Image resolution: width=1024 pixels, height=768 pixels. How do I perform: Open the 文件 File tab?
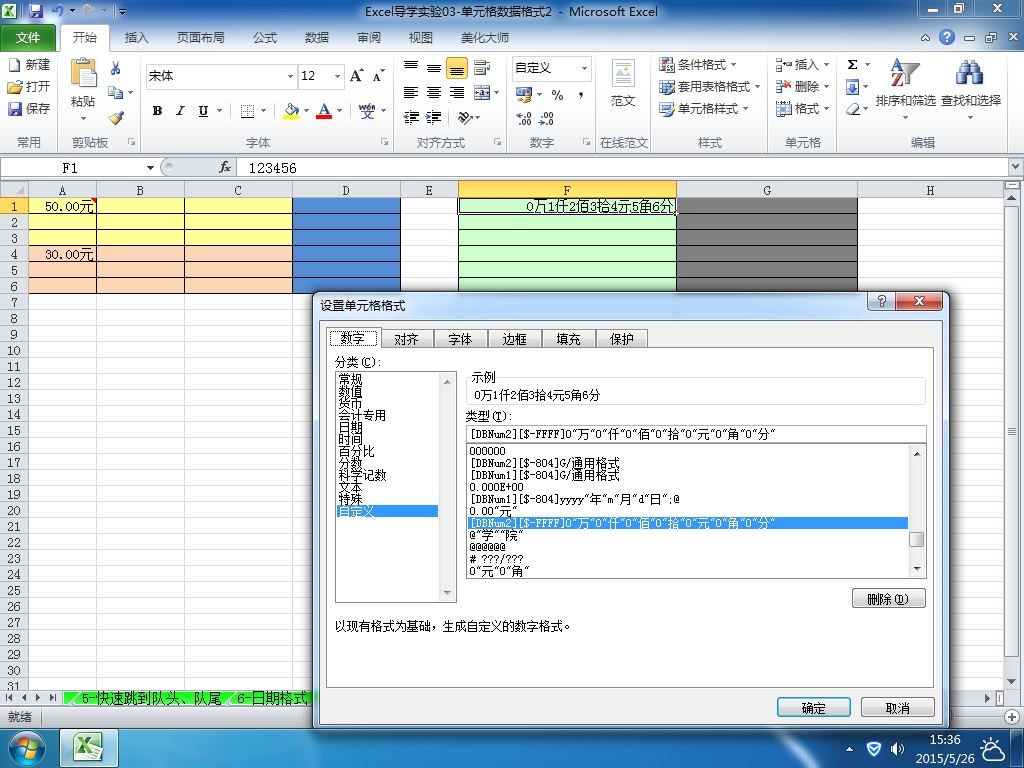[x=27, y=38]
